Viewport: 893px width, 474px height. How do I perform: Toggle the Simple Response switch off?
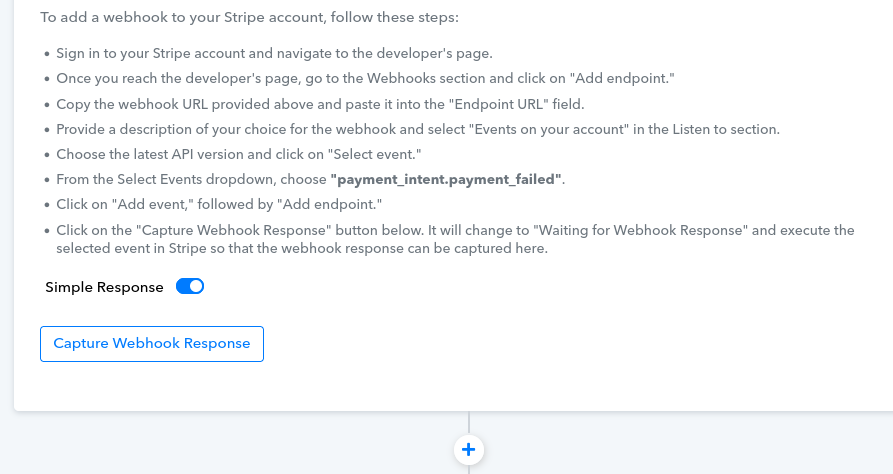click(x=190, y=287)
